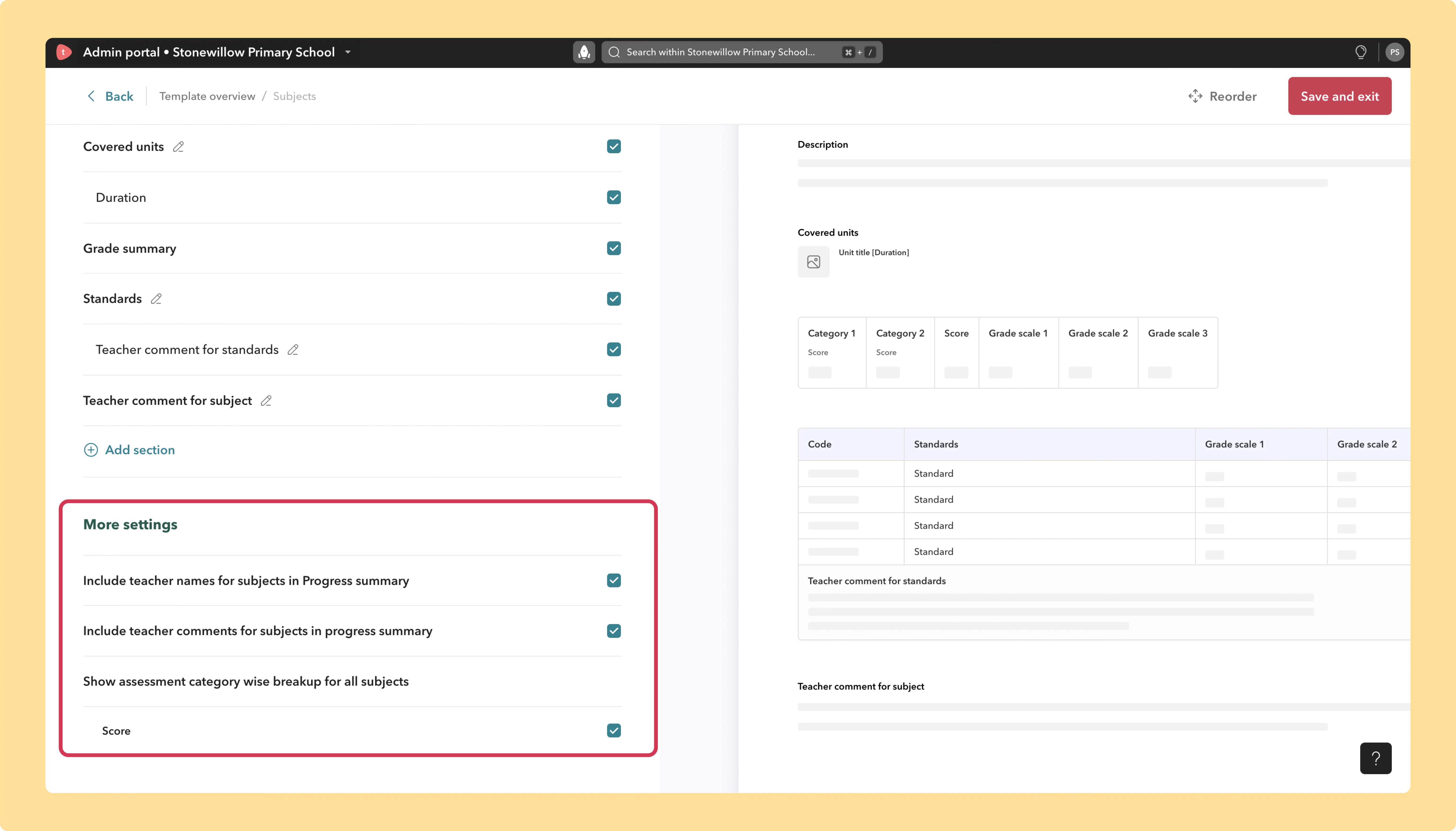Click the Reorder arrows icon
This screenshot has width=1456, height=831.
(x=1195, y=96)
